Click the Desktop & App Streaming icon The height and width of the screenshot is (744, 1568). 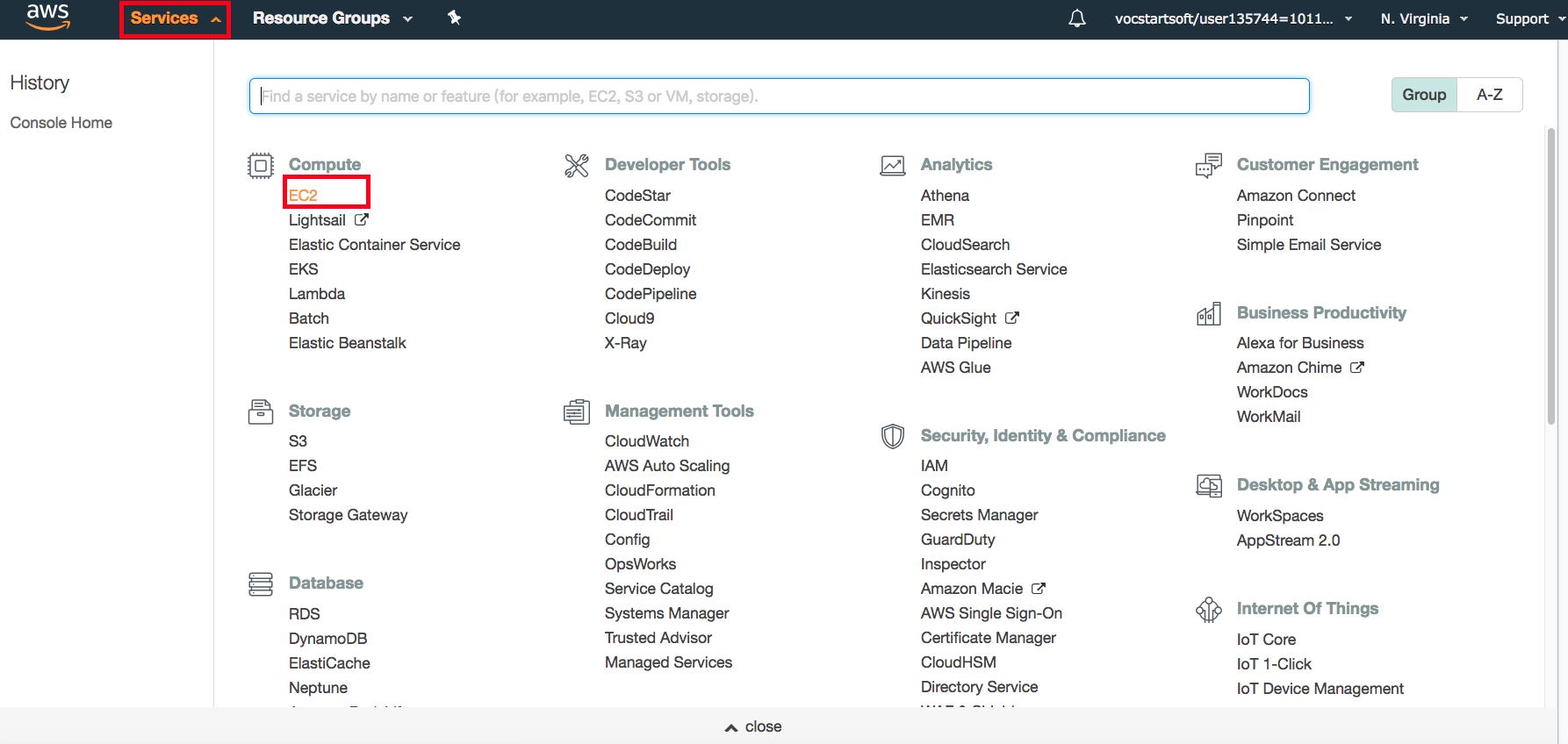pos(1209,485)
